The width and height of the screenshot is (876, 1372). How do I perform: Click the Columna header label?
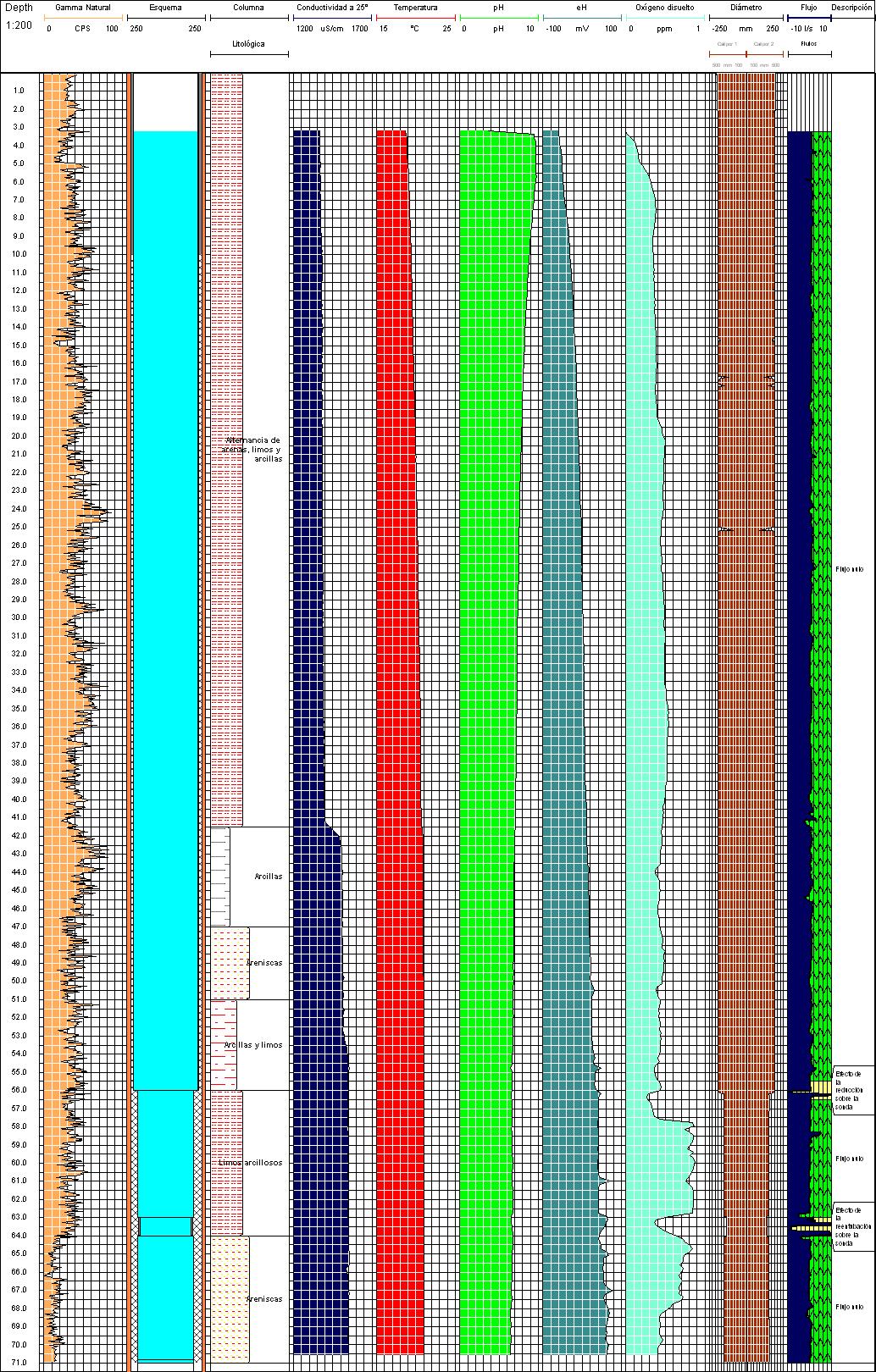tap(248, 8)
